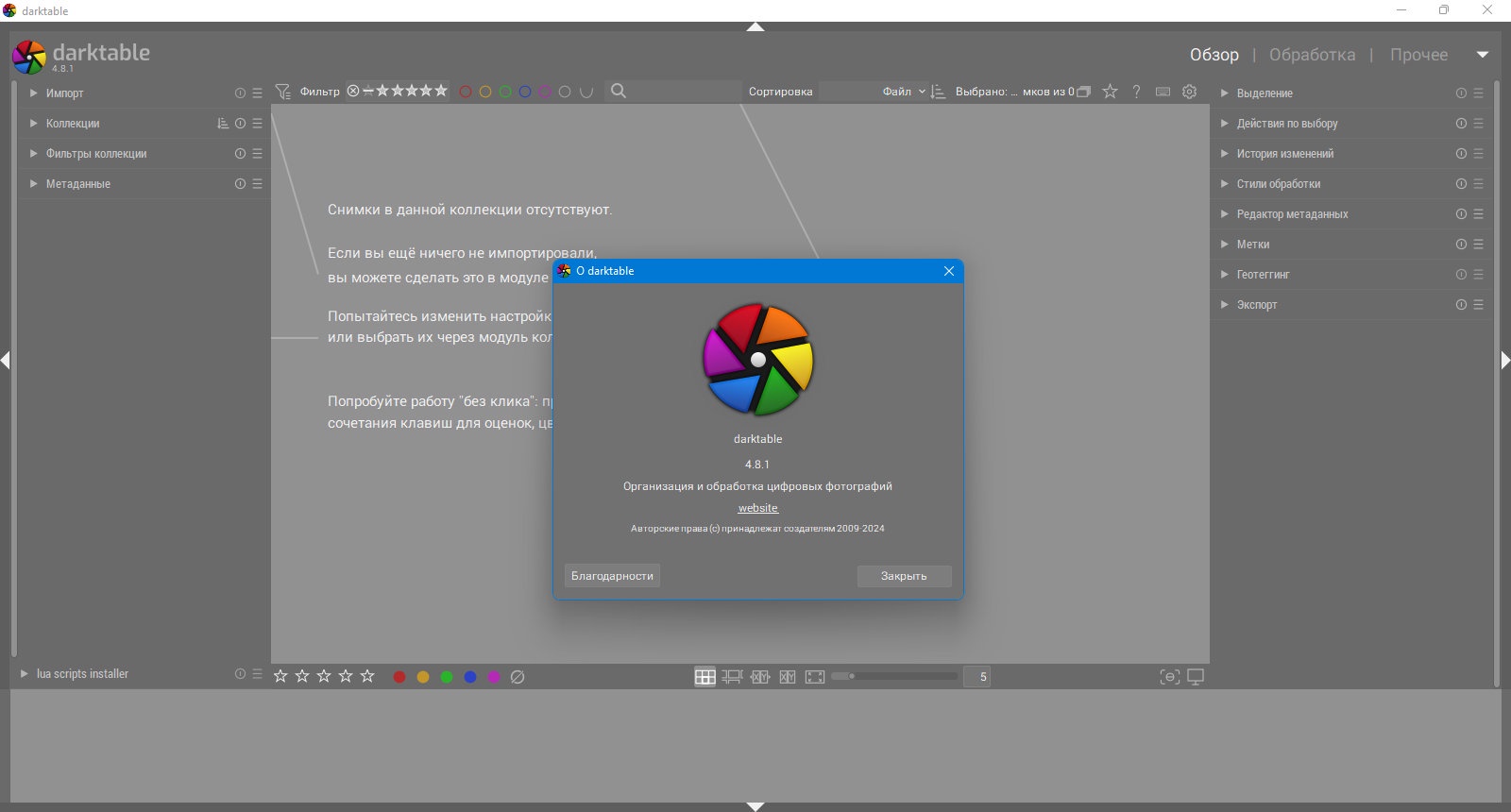Apply the blue color label swatch
Image resolution: width=1511 pixels, height=812 pixels.
(470, 677)
